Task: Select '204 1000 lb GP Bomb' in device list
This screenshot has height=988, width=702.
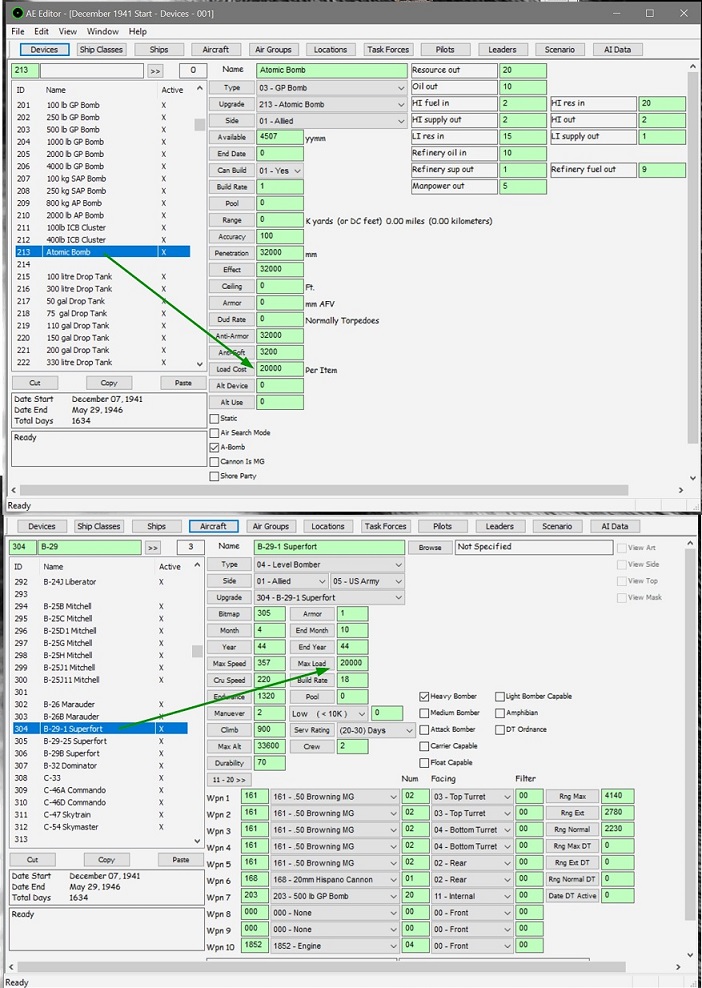Action: [101, 142]
